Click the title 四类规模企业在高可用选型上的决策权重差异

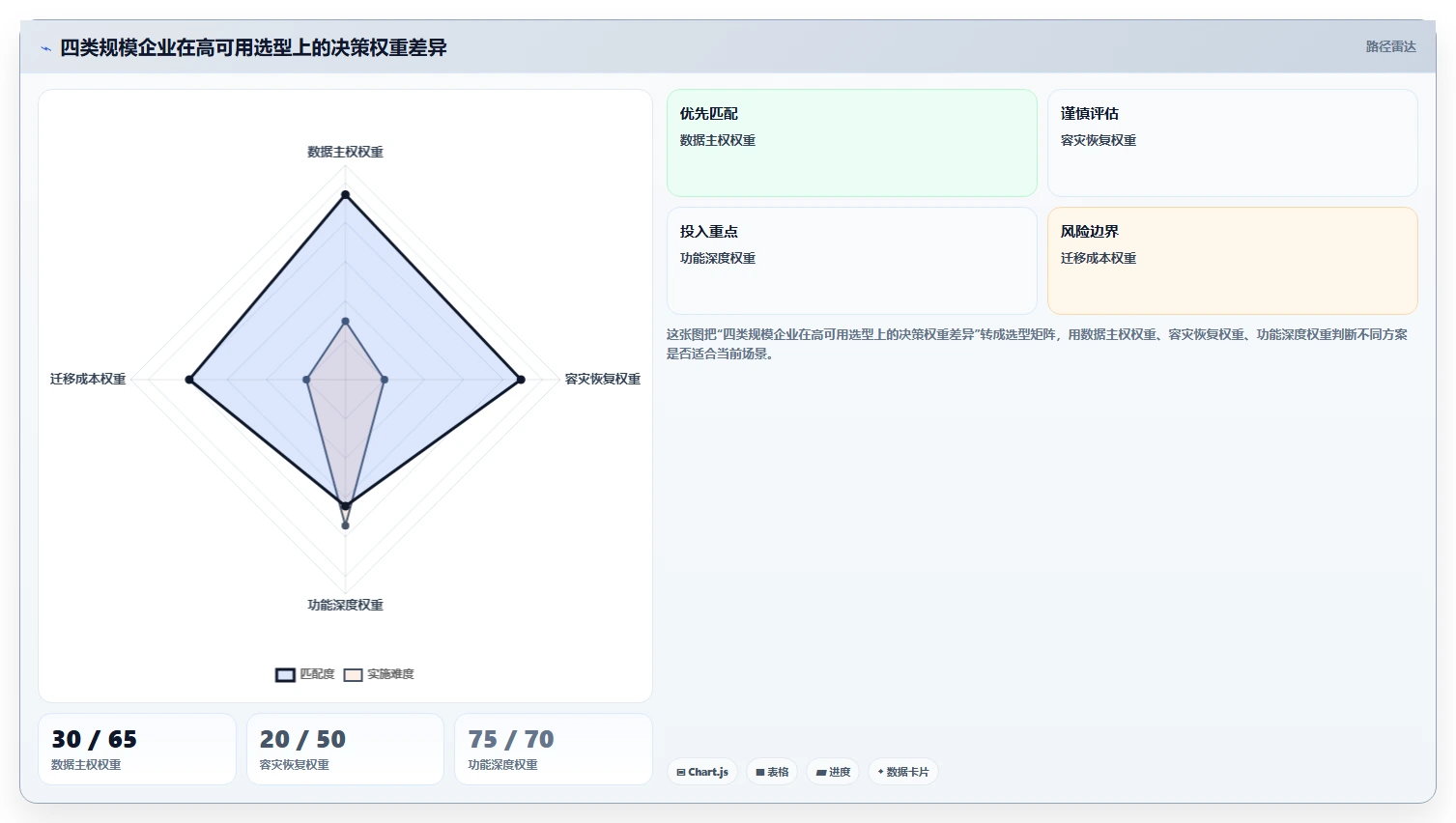(x=253, y=47)
